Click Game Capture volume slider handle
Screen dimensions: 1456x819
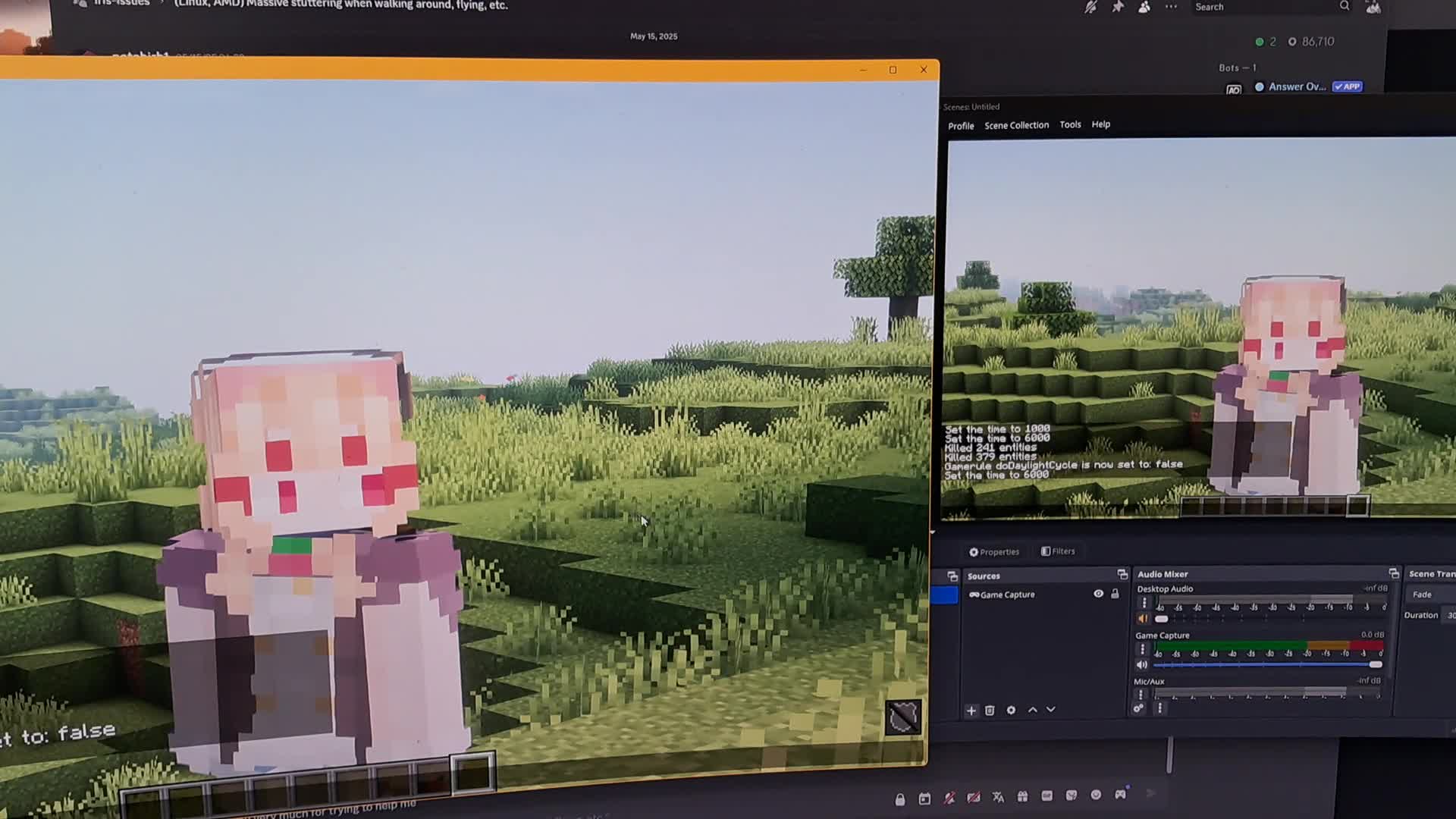(1375, 664)
